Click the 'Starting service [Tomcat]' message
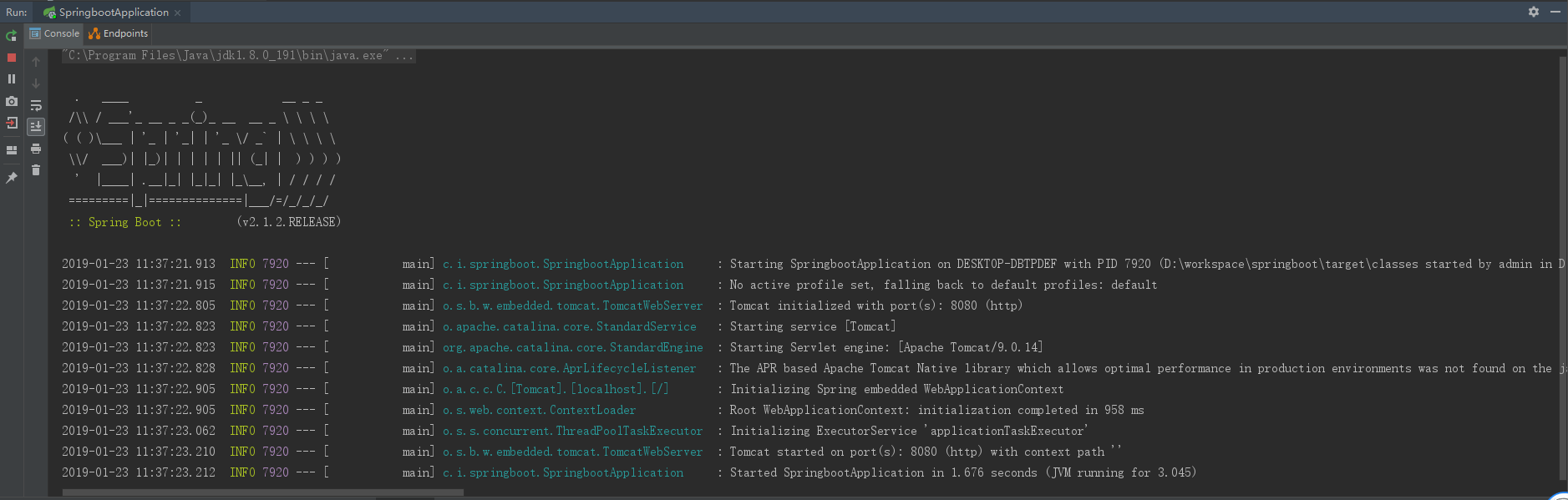The width and height of the screenshot is (1568, 500). (813, 326)
